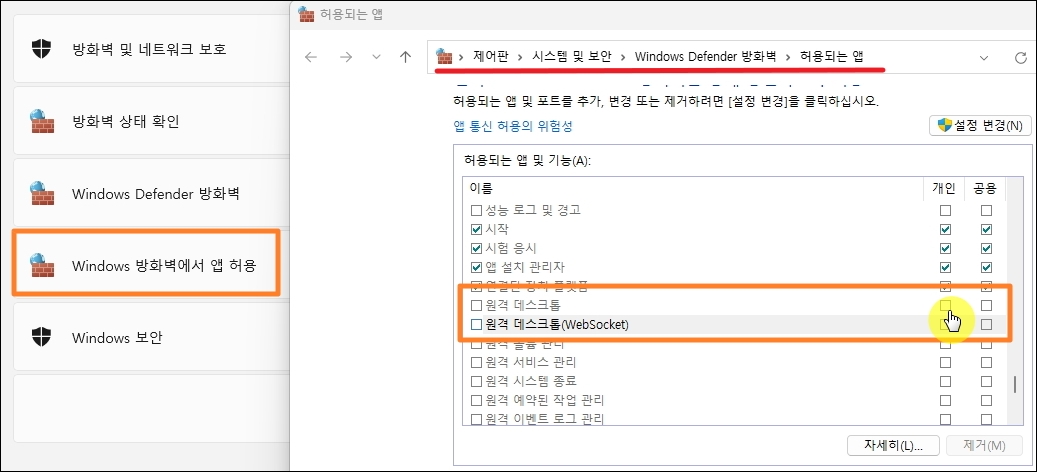Enable 공용 for 원격 데스크톱

coord(987,305)
